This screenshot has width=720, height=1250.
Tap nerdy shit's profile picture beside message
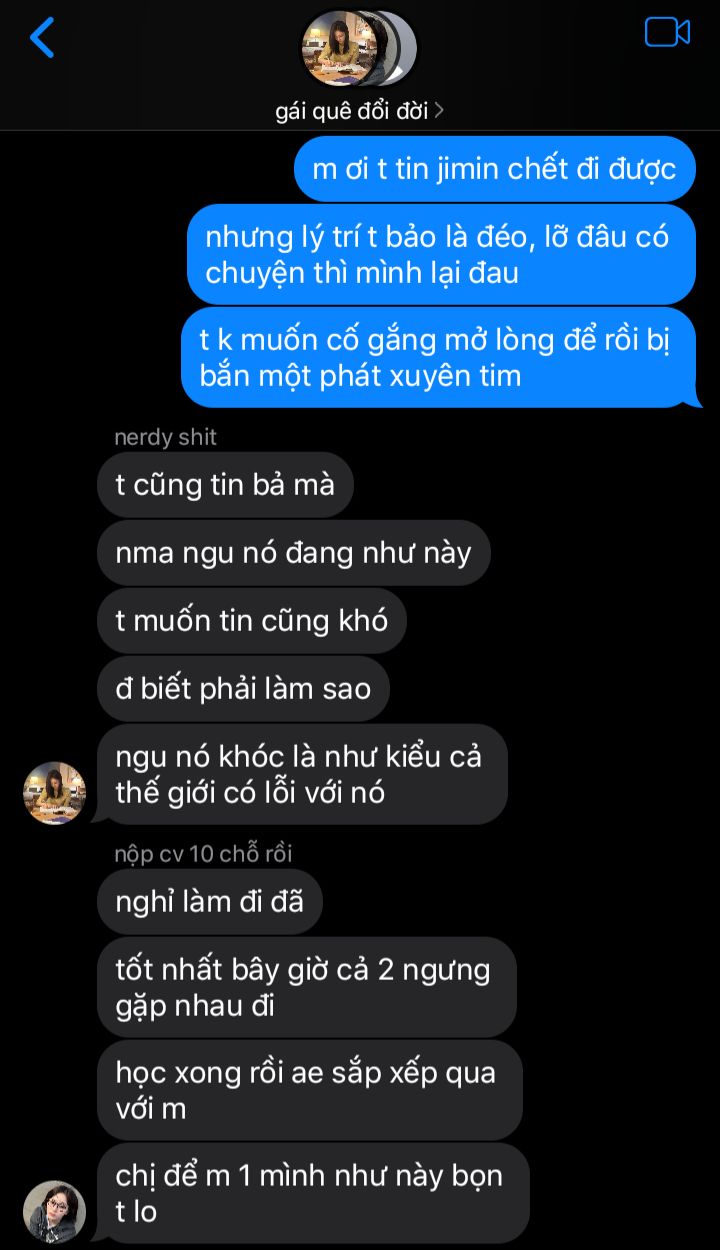click(x=54, y=793)
